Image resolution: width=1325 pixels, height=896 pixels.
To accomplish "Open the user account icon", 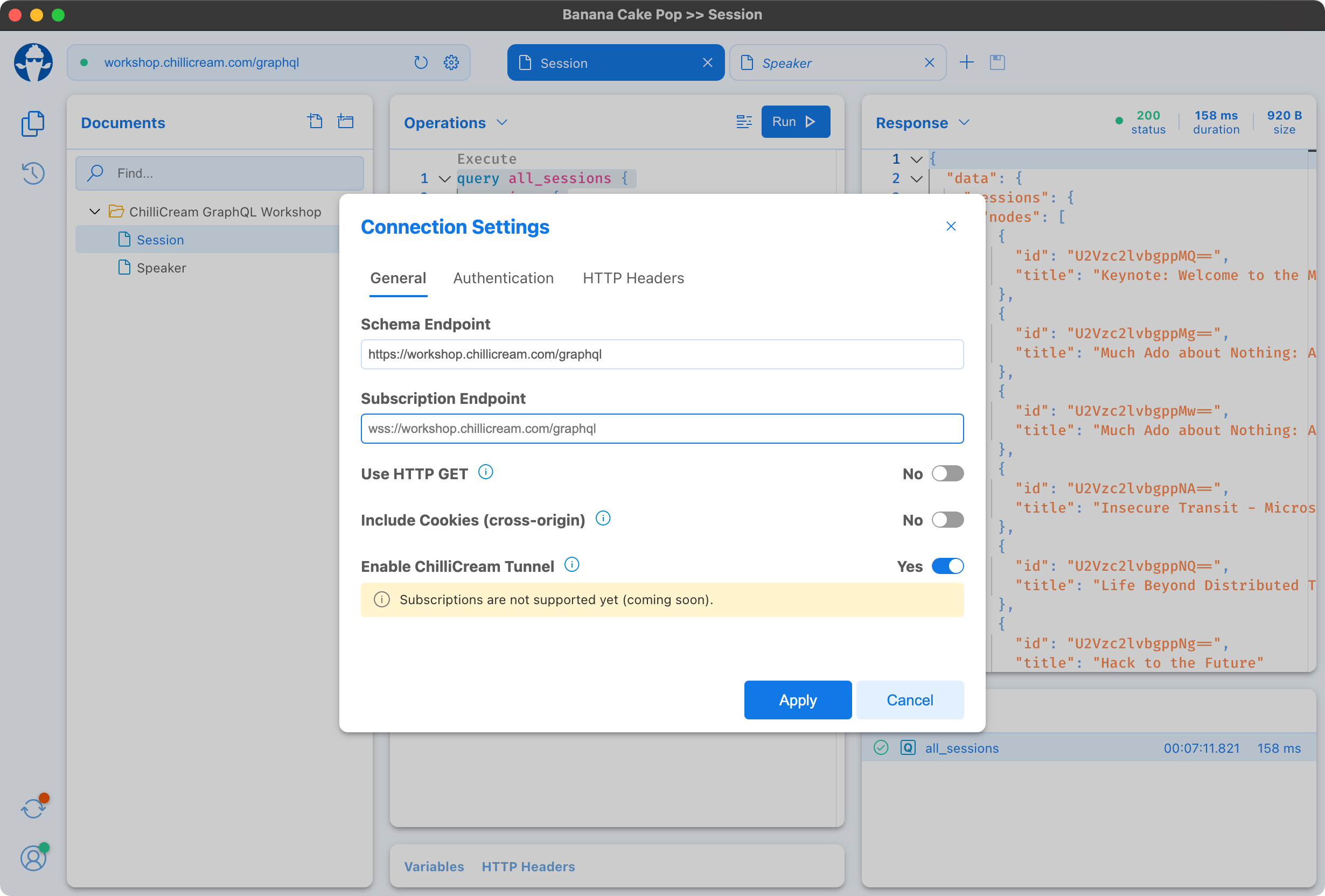I will (33, 858).
